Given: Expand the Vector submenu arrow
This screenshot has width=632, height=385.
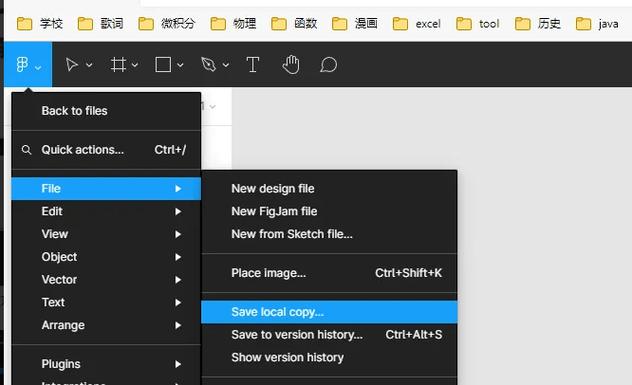Looking at the screenshot, I should coord(178,280).
